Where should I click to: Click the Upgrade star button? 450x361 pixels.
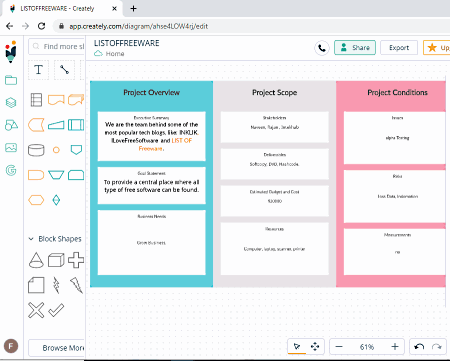437,48
